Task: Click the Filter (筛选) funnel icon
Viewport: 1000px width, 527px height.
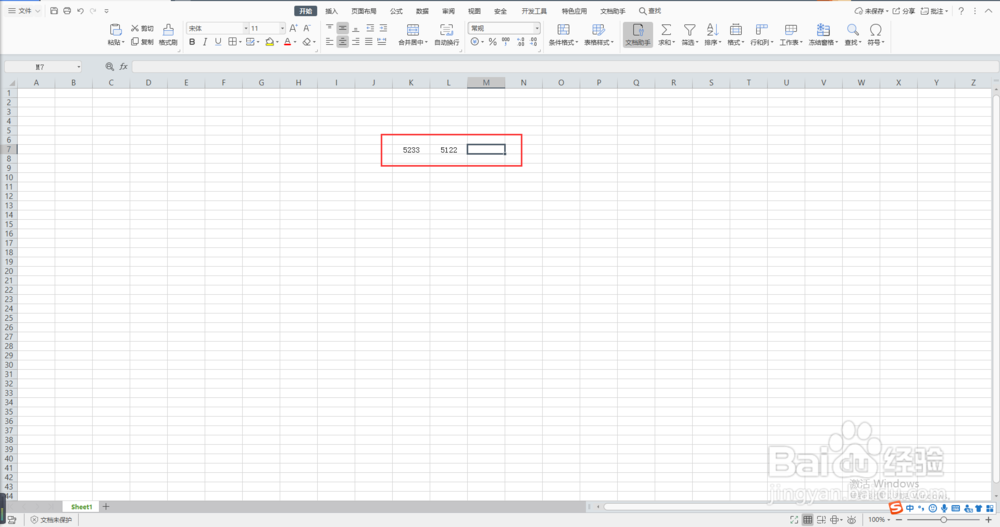Action: tap(689, 29)
